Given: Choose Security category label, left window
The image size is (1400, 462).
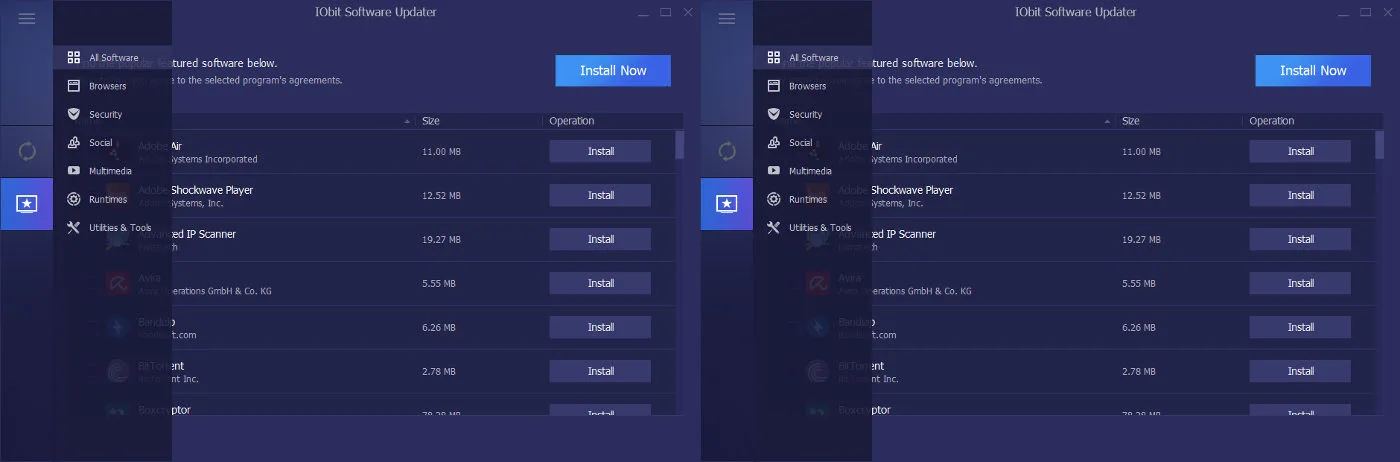Looking at the screenshot, I should click(106, 114).
